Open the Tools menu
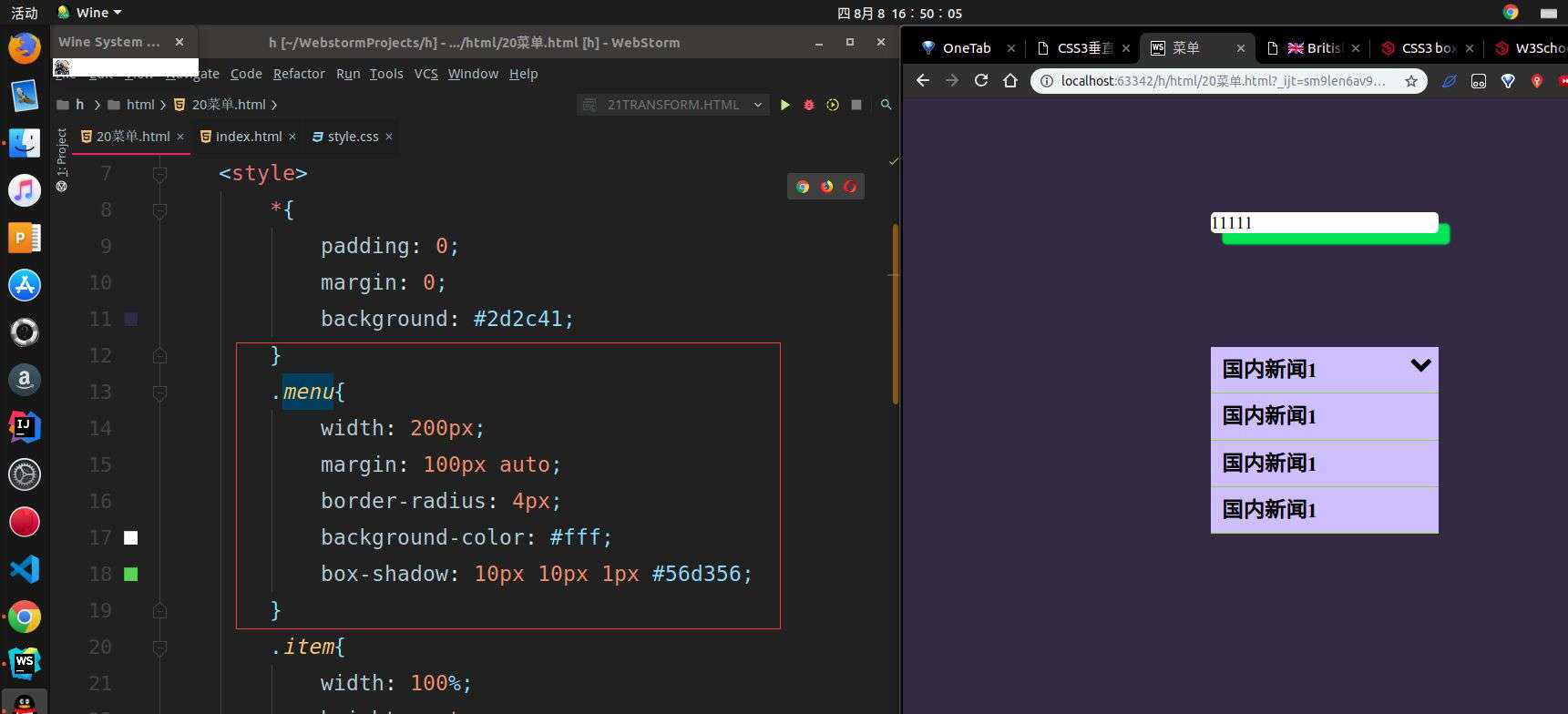1568x714 pixels. coord(386,74)
